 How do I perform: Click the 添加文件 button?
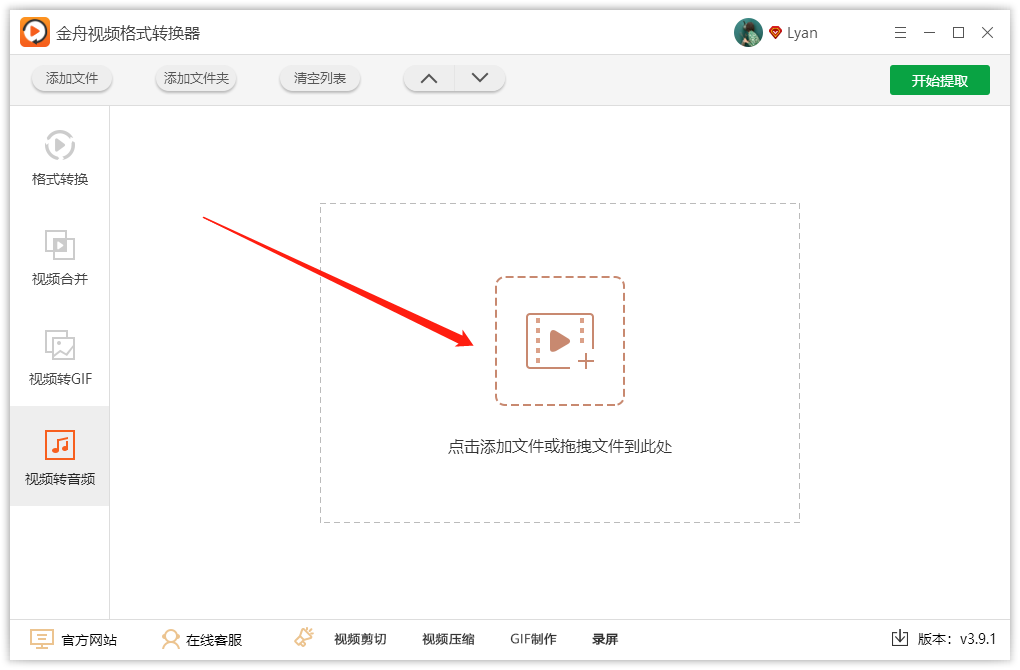72,79
